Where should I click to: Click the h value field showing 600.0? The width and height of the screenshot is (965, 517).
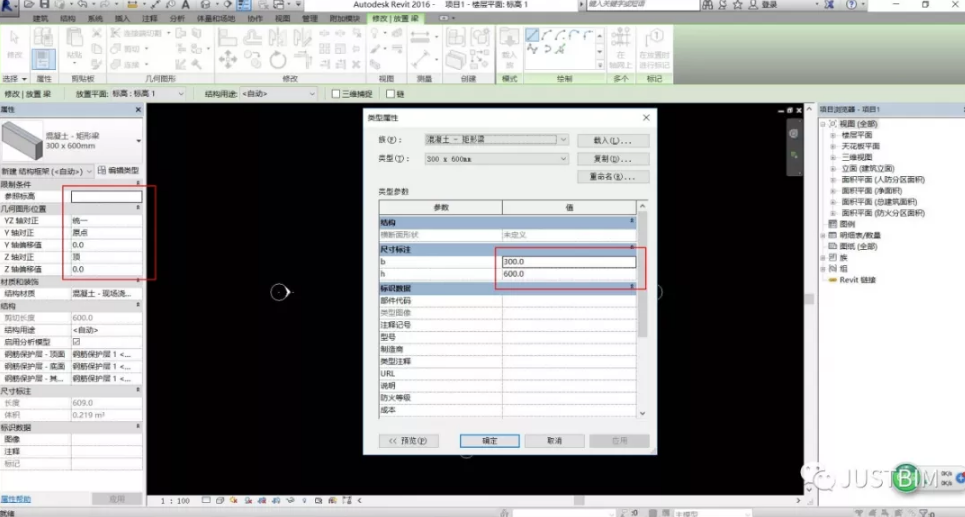click(x=569, y=274)
